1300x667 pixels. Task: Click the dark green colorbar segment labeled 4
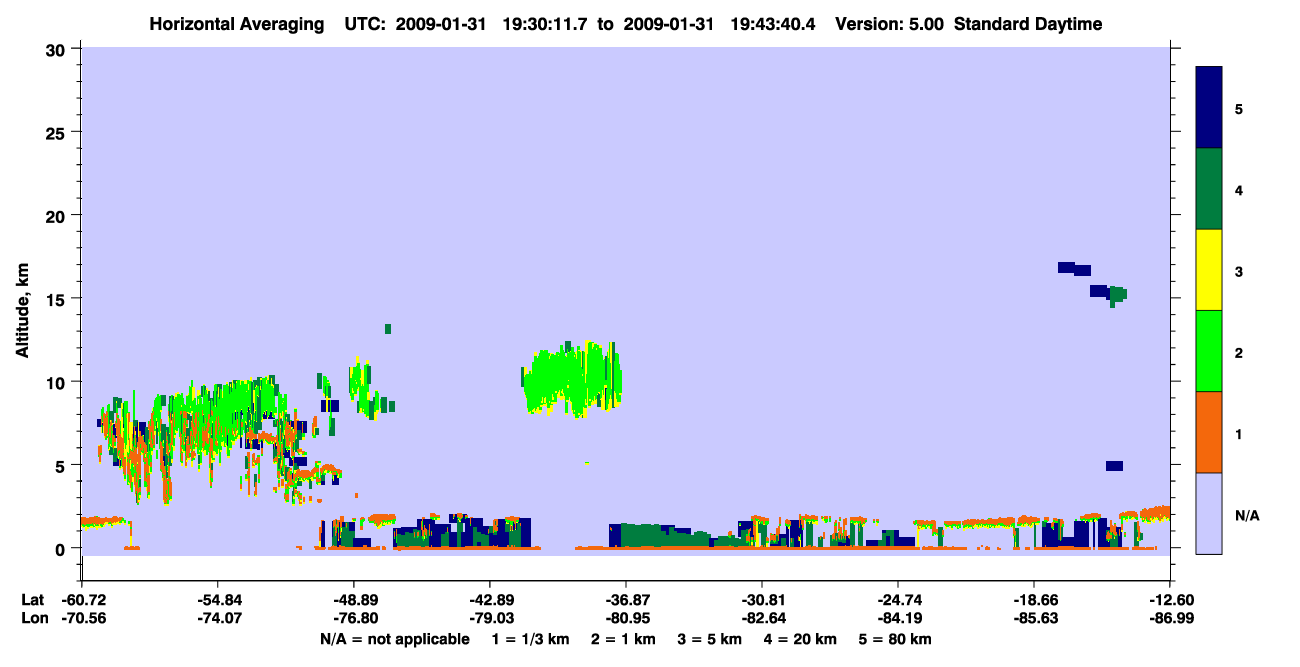tap(1209, 189)
